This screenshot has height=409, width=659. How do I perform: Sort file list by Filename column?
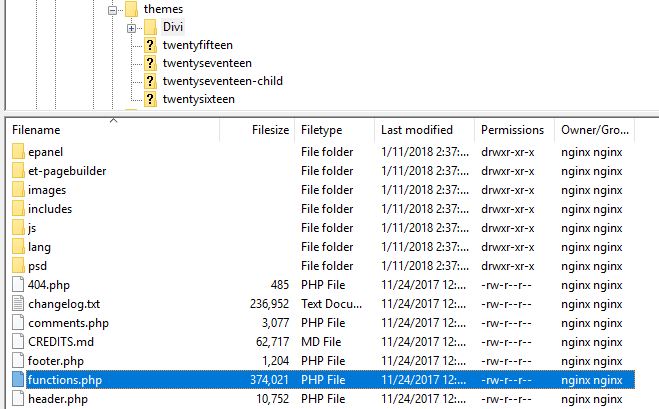click(36, 130)
